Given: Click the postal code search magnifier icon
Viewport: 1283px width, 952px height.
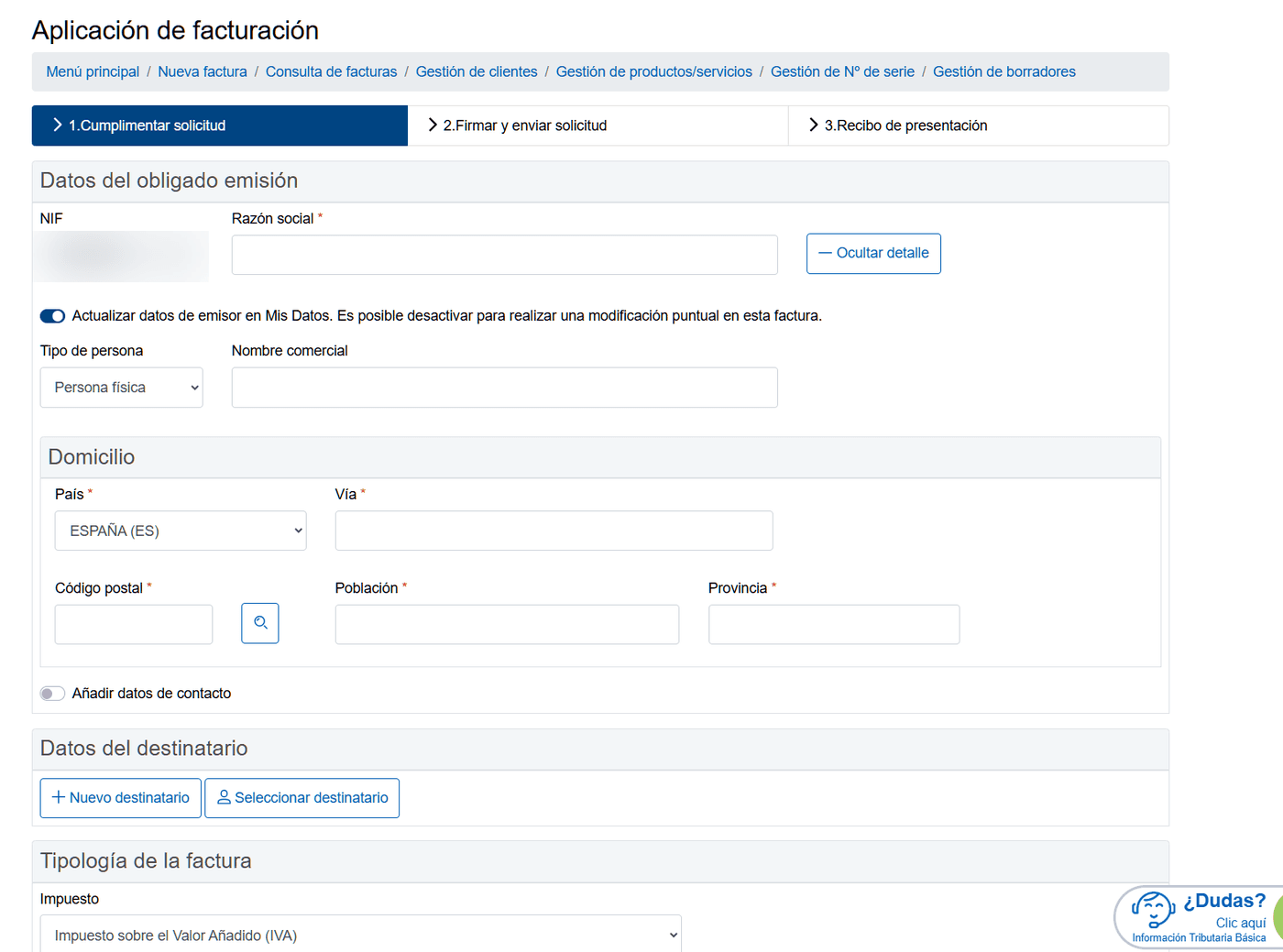Looking at the screenshot, I should (x=260, y=623).
